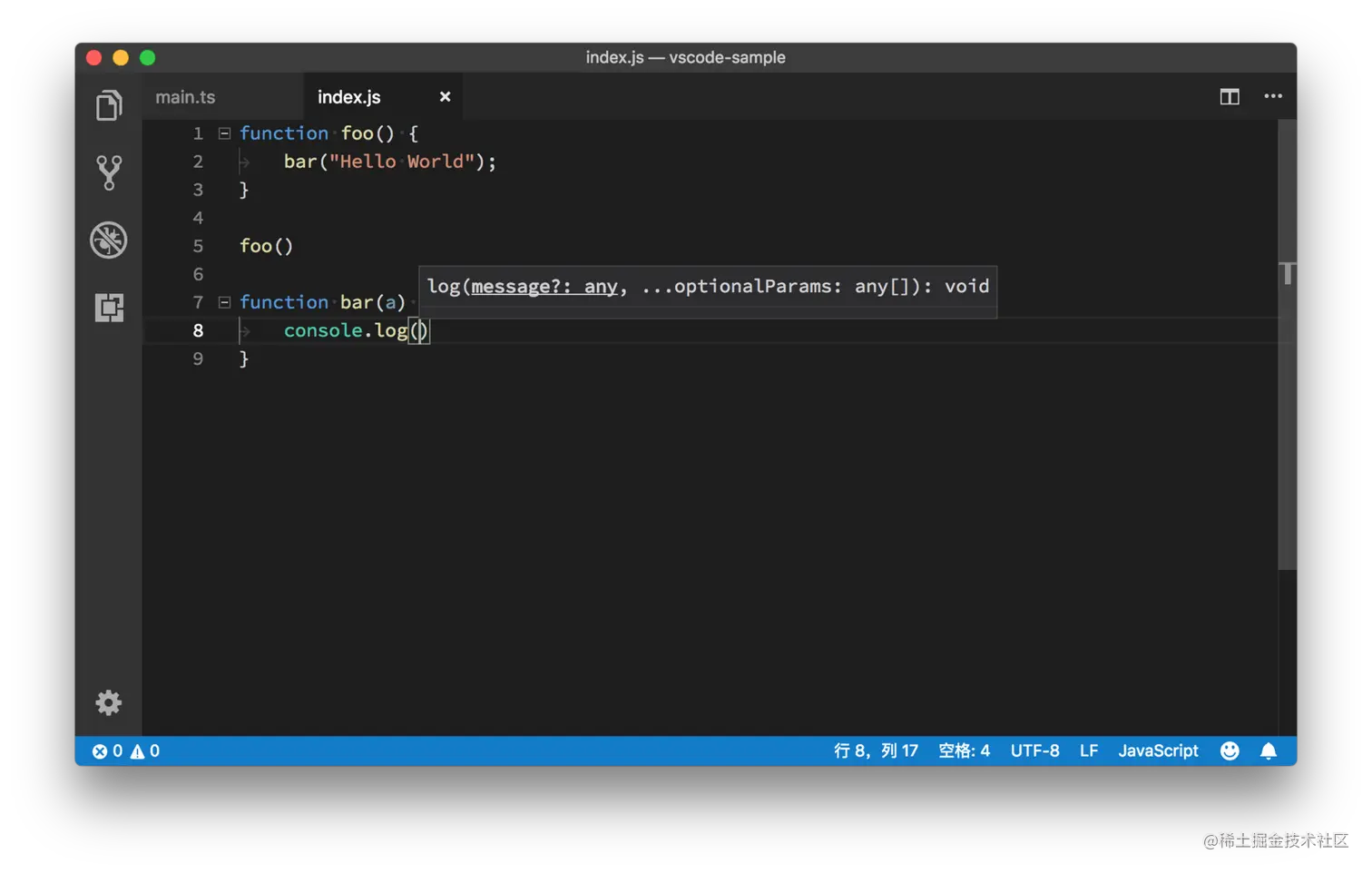Click line number 1 in gutter
The width and height of the screenshot is (1372, 873).
198,133
